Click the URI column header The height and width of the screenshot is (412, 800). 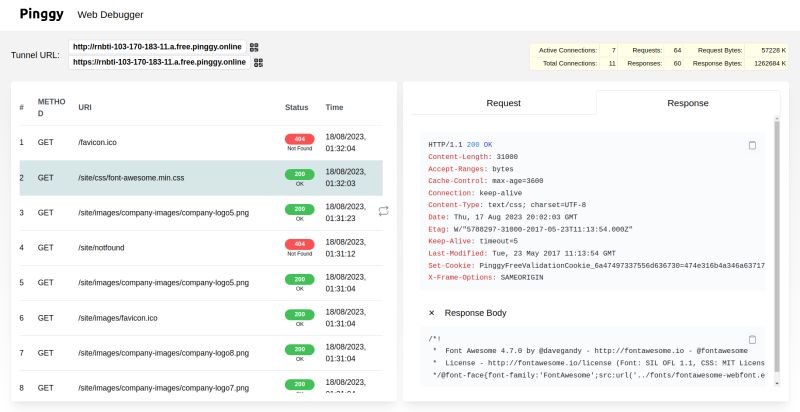coord(85,108)
